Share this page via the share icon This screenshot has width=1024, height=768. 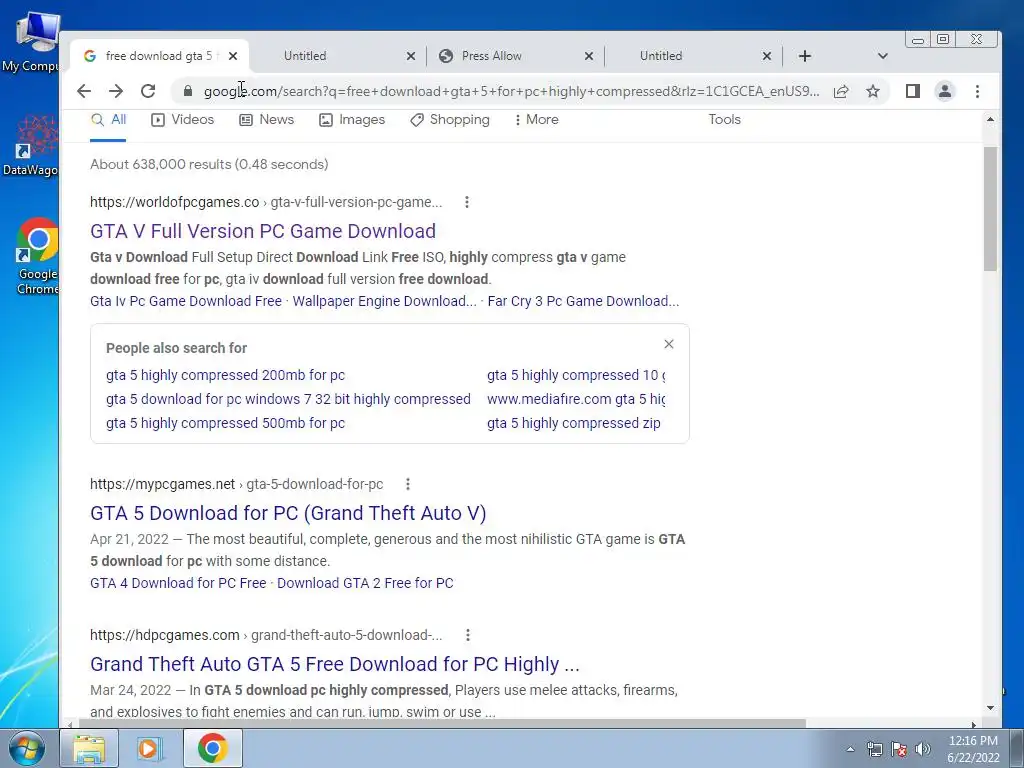coord(841,91)
